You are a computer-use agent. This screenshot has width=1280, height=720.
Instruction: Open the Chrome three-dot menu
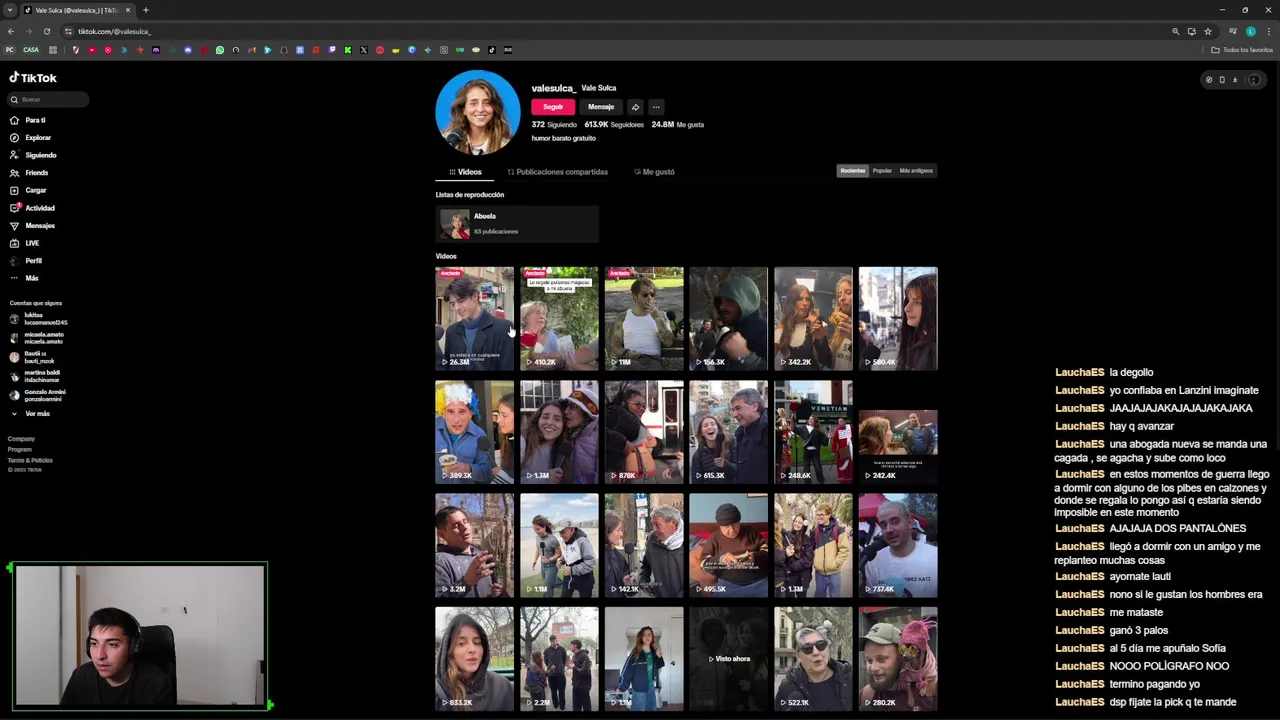tap(1269, 31)
